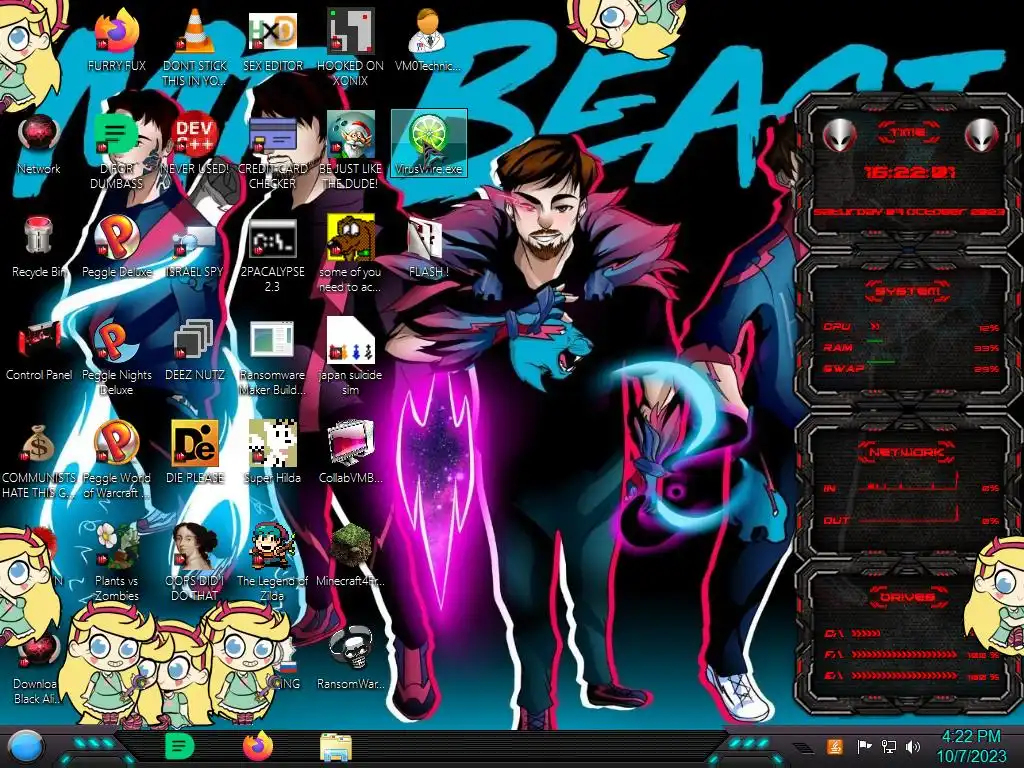1024x768 pixels.
Task: Click the TIME header on the red widget
Action: pos(908,133)
